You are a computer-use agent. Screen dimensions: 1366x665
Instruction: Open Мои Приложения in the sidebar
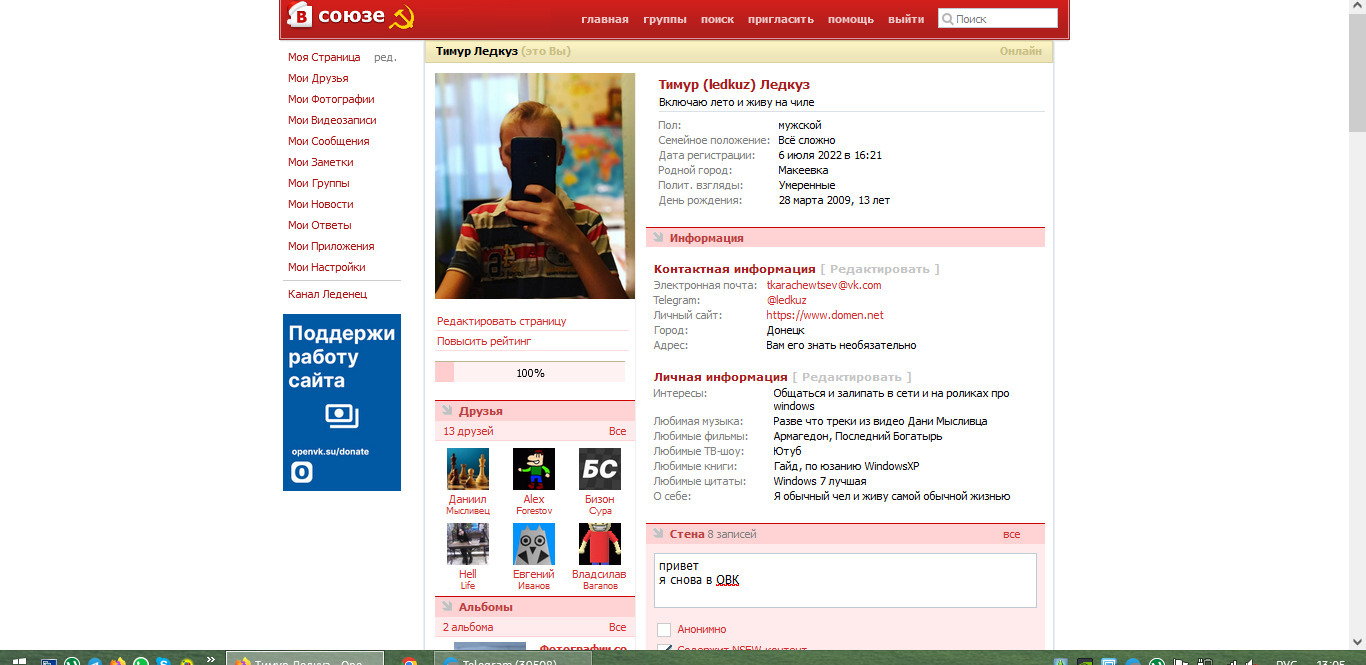[x=331, y=246]
